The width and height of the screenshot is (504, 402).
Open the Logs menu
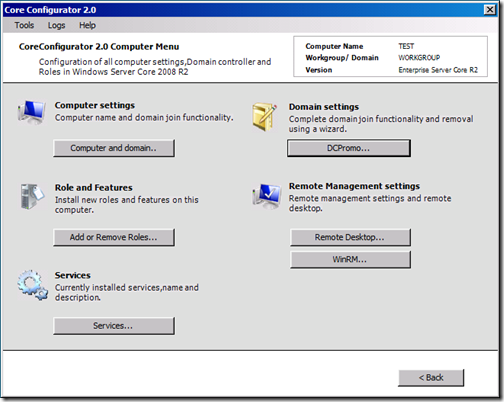pos(56,25)
